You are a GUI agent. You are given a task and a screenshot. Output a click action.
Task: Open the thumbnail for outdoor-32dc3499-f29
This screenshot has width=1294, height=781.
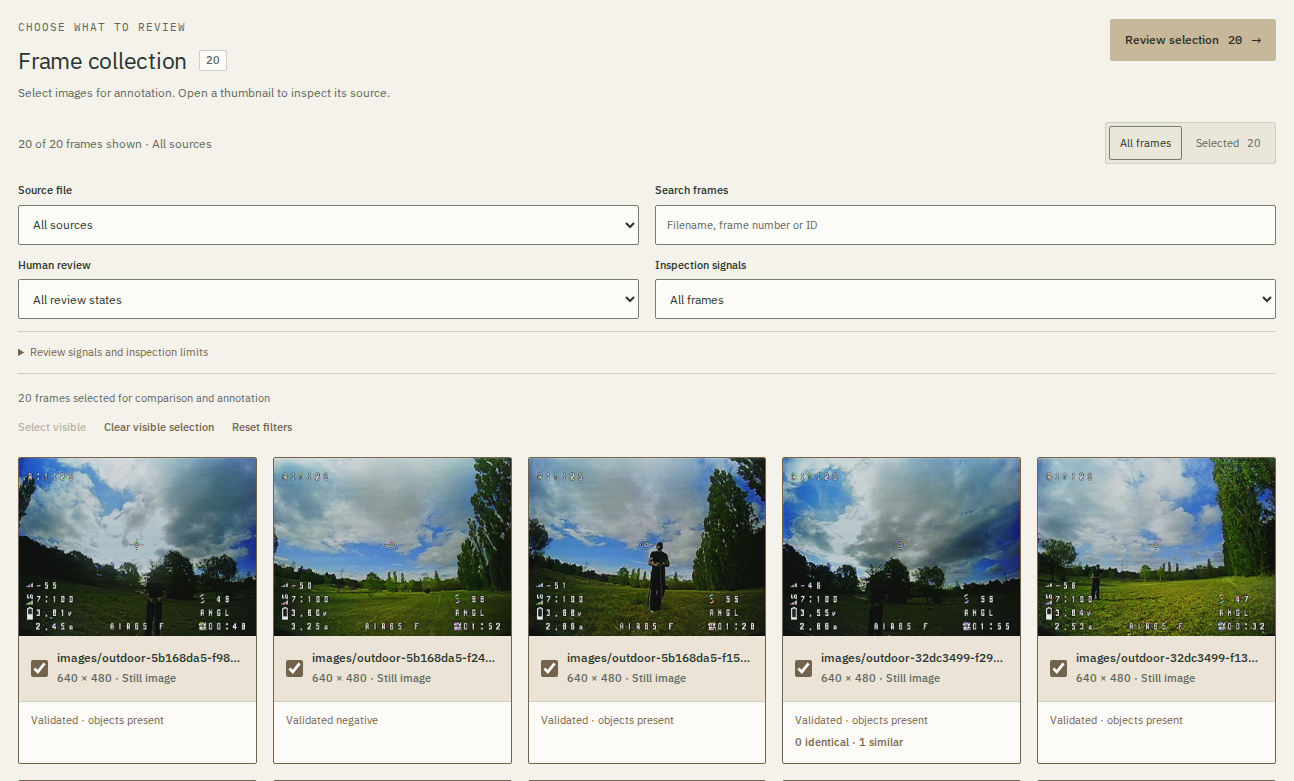click(901, 547)
